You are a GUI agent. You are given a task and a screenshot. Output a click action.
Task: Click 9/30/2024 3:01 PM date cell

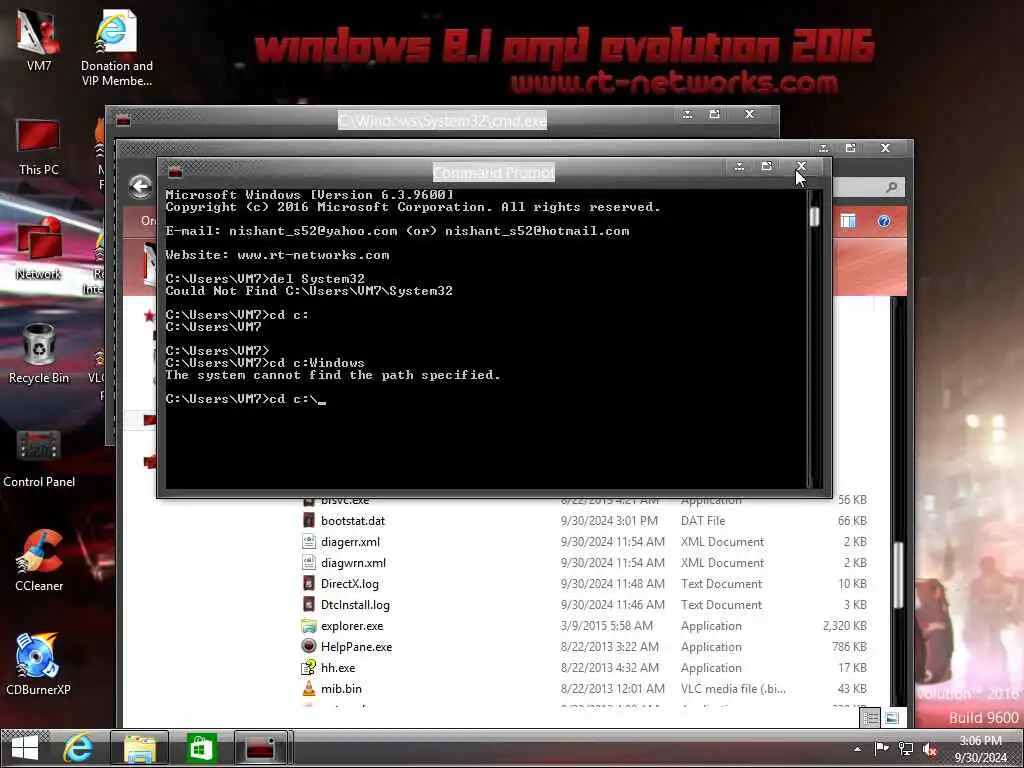(609, 520)
